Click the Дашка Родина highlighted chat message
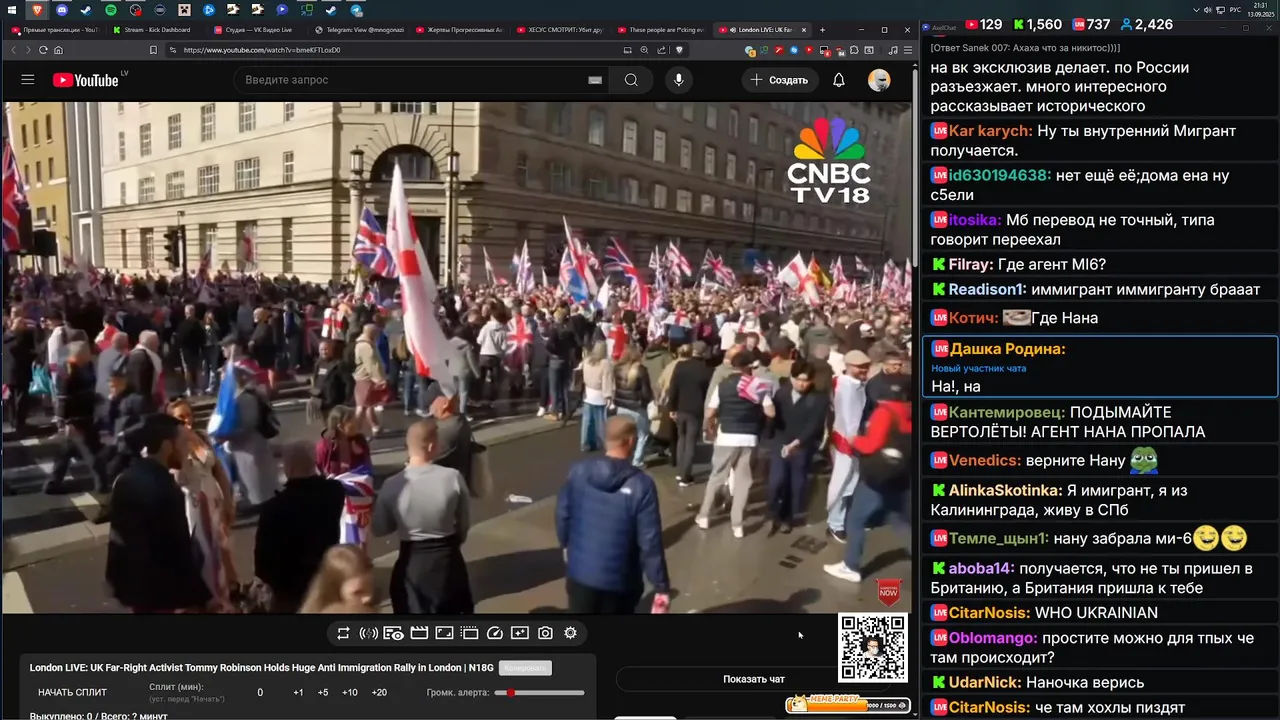This screenshot has height=720, width=1280. 1100,367
